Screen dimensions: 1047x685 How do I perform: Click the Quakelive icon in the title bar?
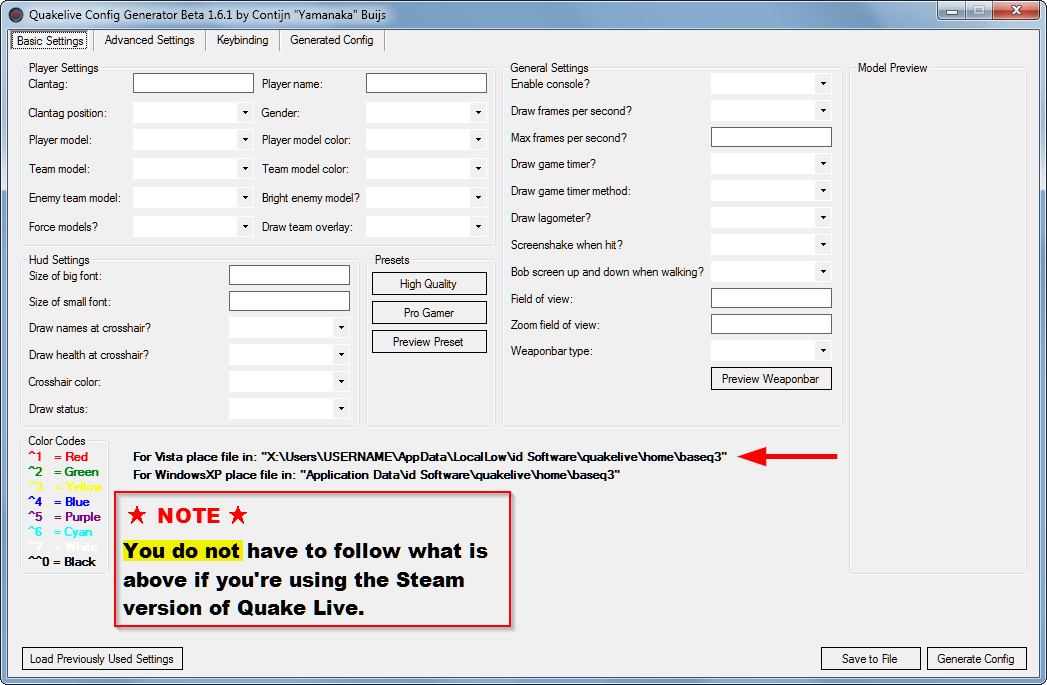(x=14, y=12)
